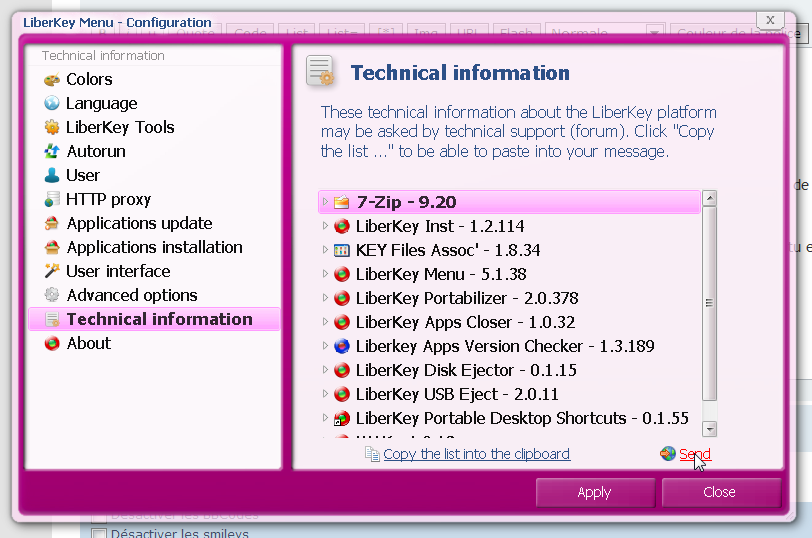
Task: Click the Send link
Action: [694, 454]
